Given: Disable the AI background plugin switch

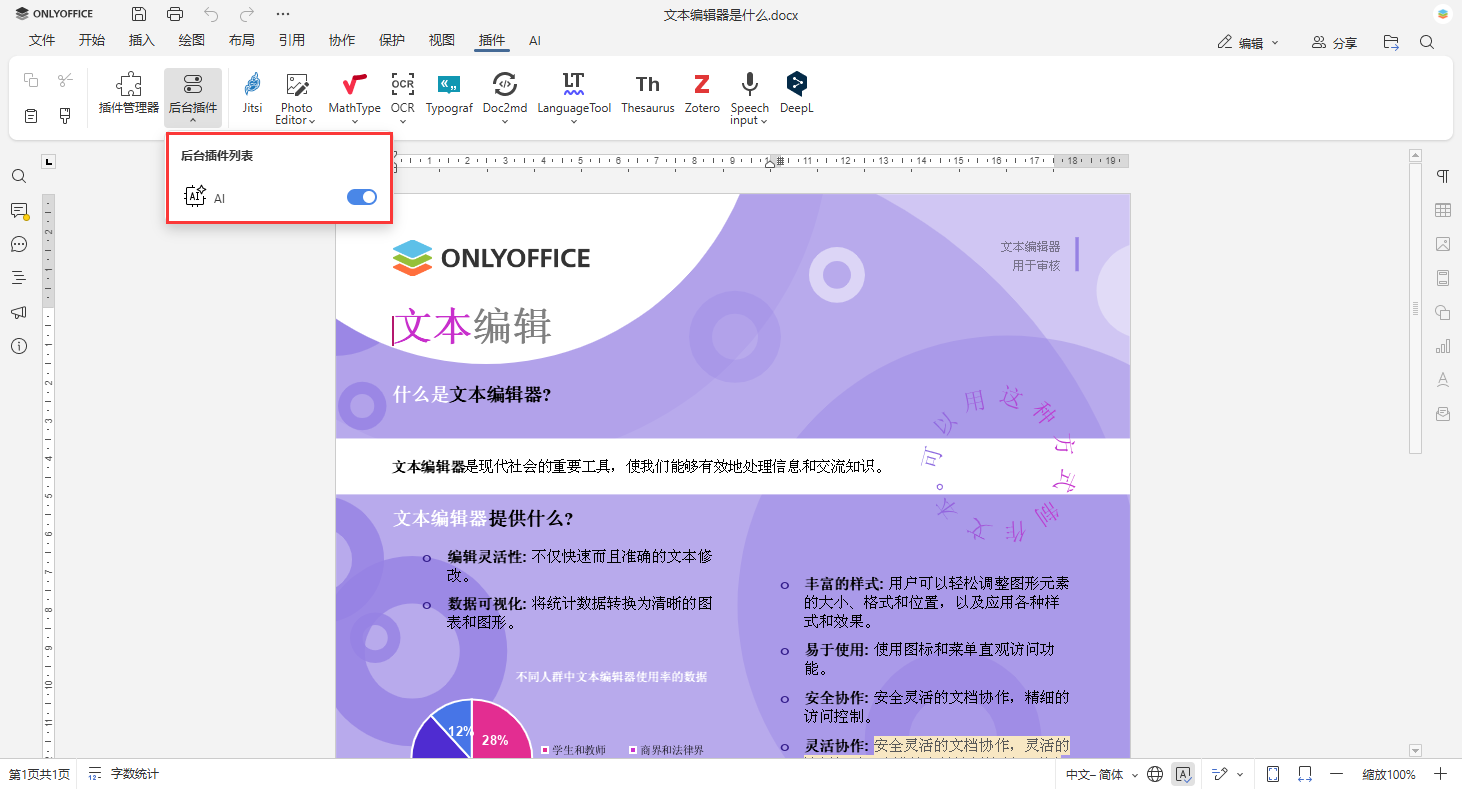Looking at the screenshot, I should click(x=362, y=197).
